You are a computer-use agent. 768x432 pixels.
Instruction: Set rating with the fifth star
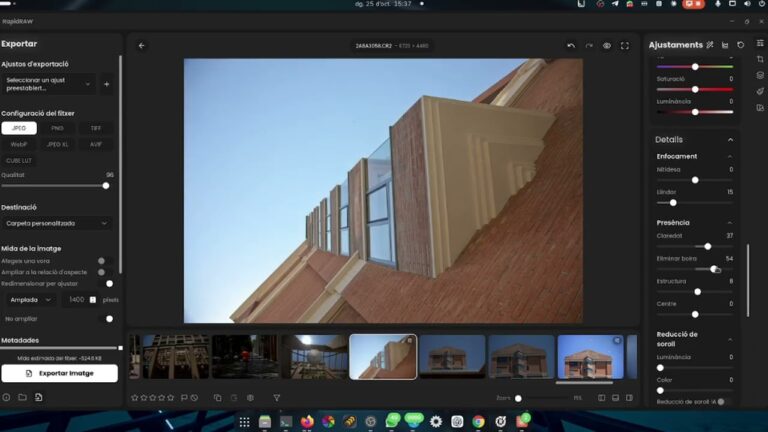pos(170,398)
